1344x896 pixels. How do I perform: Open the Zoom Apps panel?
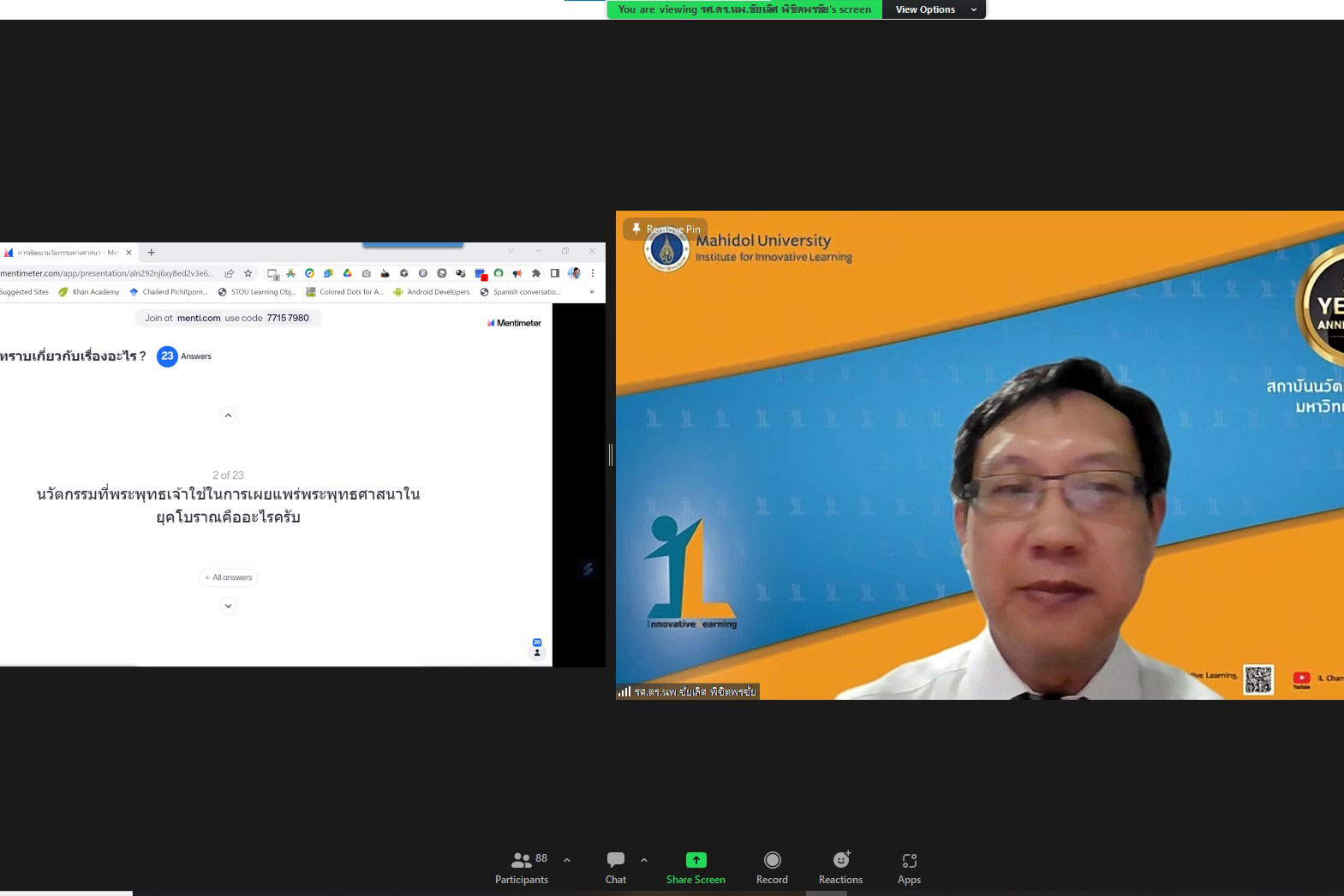pyautogui.click(x=909, y=867)
